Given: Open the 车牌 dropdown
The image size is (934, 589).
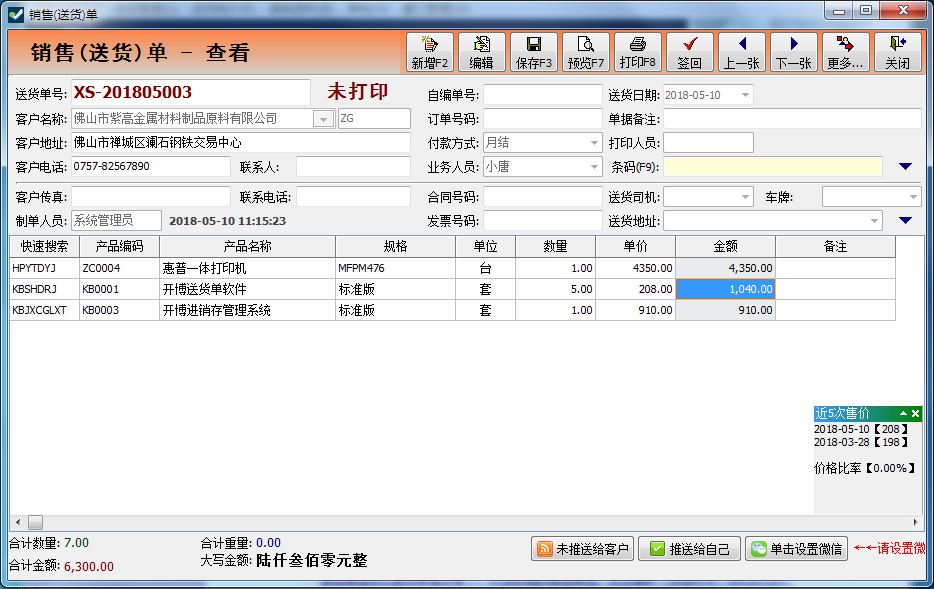Looking at the screenshot, I should point(913,197).
